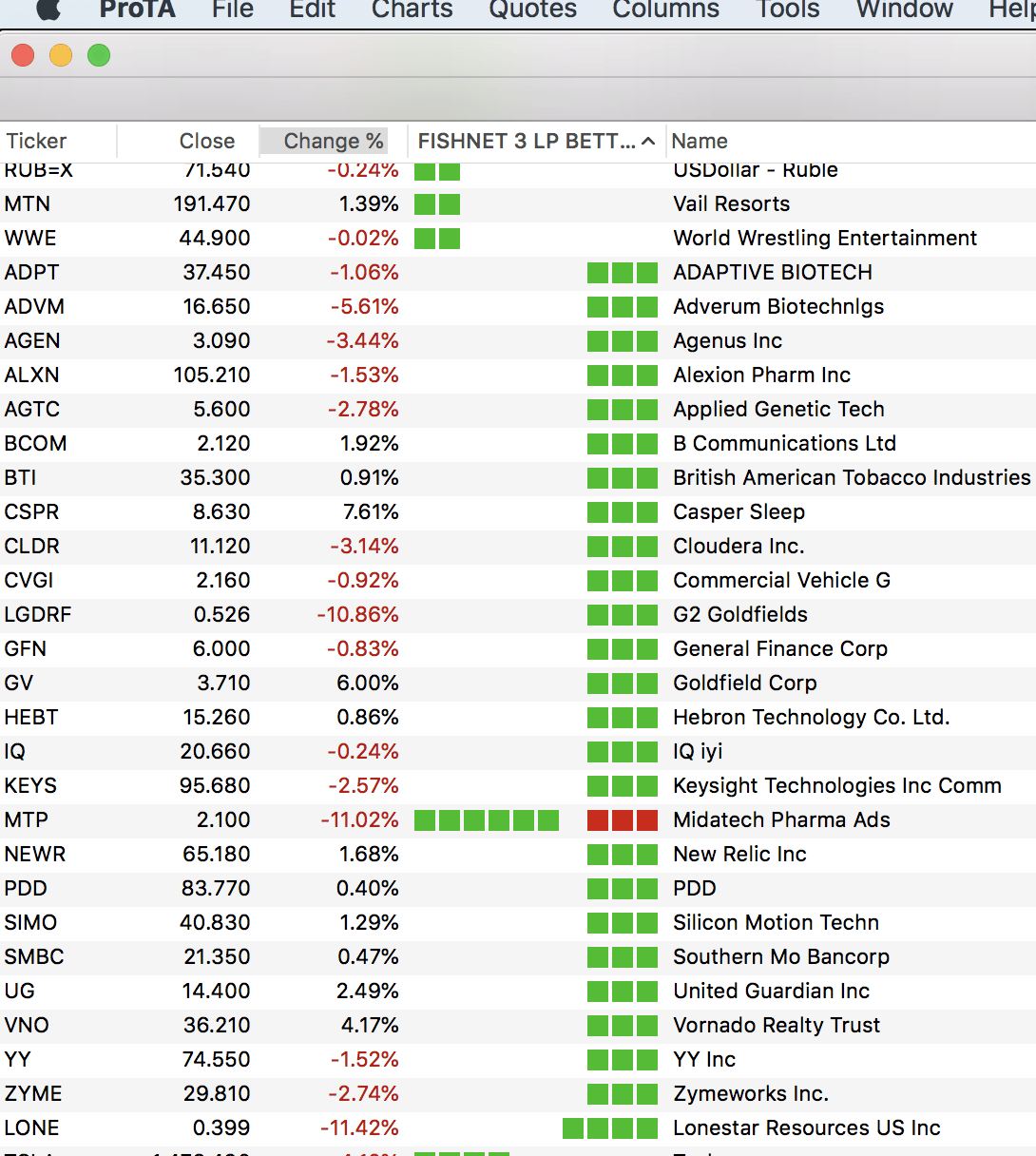The width and height of the screenshot is (1036, 1156).
Task: Click VNO change value 4.17%
Action: [368, 1025]
